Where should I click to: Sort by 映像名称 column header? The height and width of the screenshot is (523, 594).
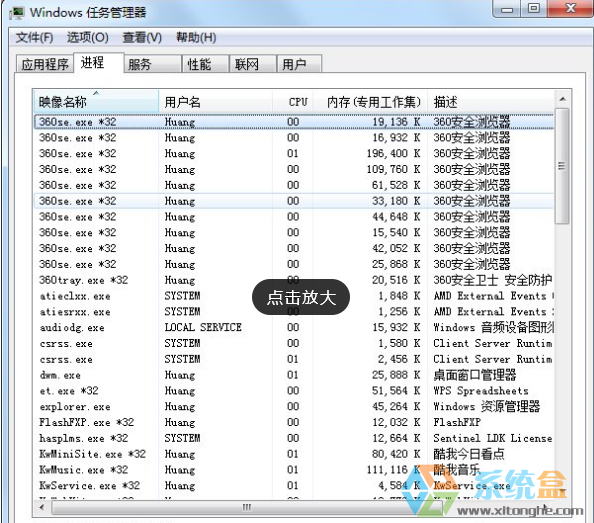click(96, 101)
